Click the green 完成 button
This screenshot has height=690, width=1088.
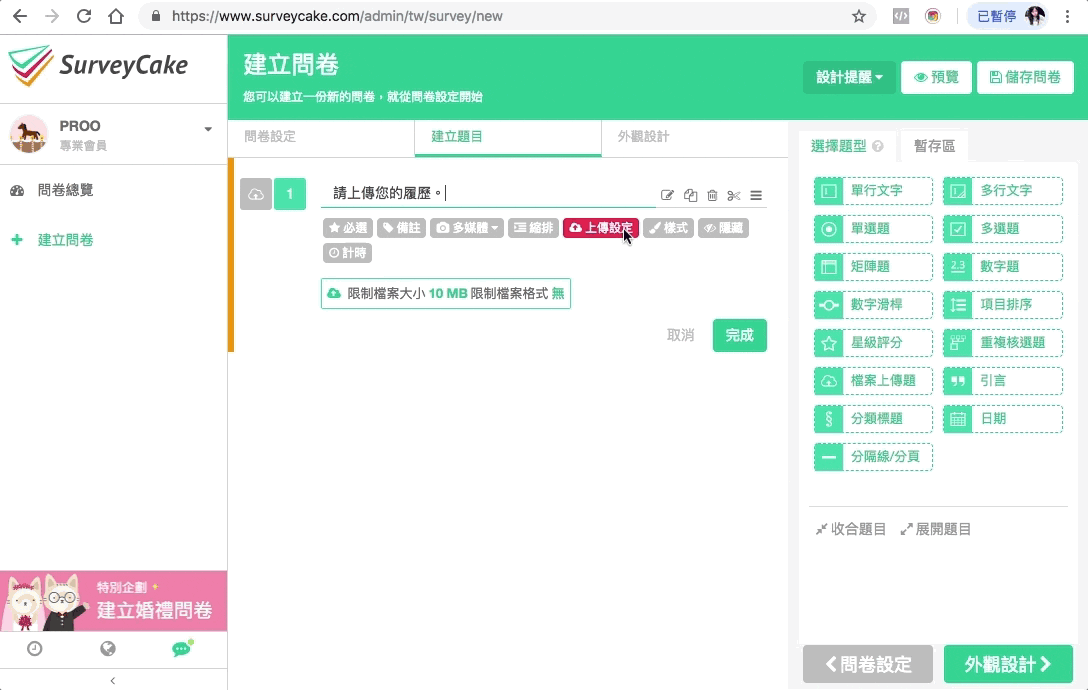click(x=739, y=335)
